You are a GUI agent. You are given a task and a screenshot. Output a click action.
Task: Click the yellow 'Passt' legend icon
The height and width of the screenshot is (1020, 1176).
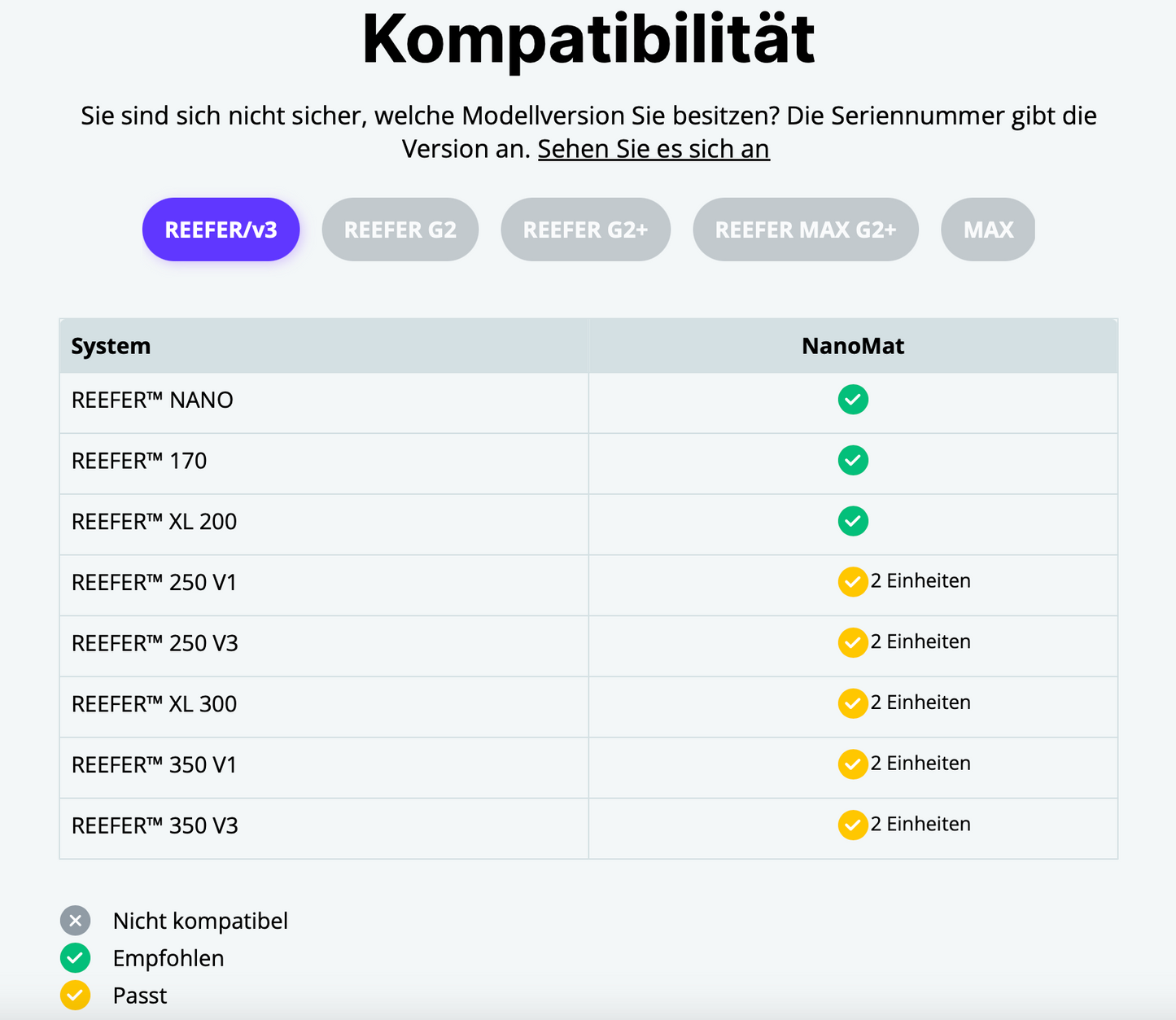[x=75, y=996]
